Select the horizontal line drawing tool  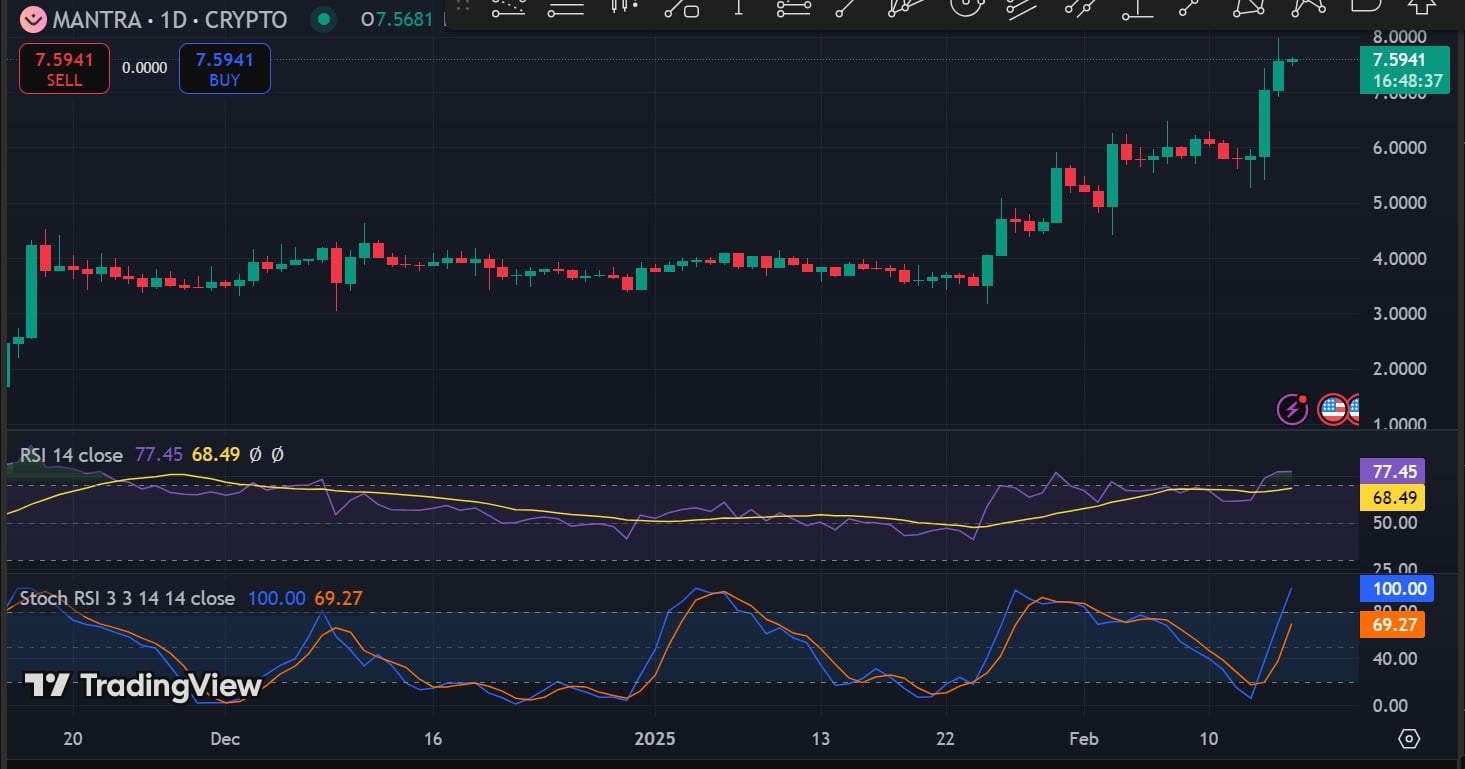[x=566, y=8]
